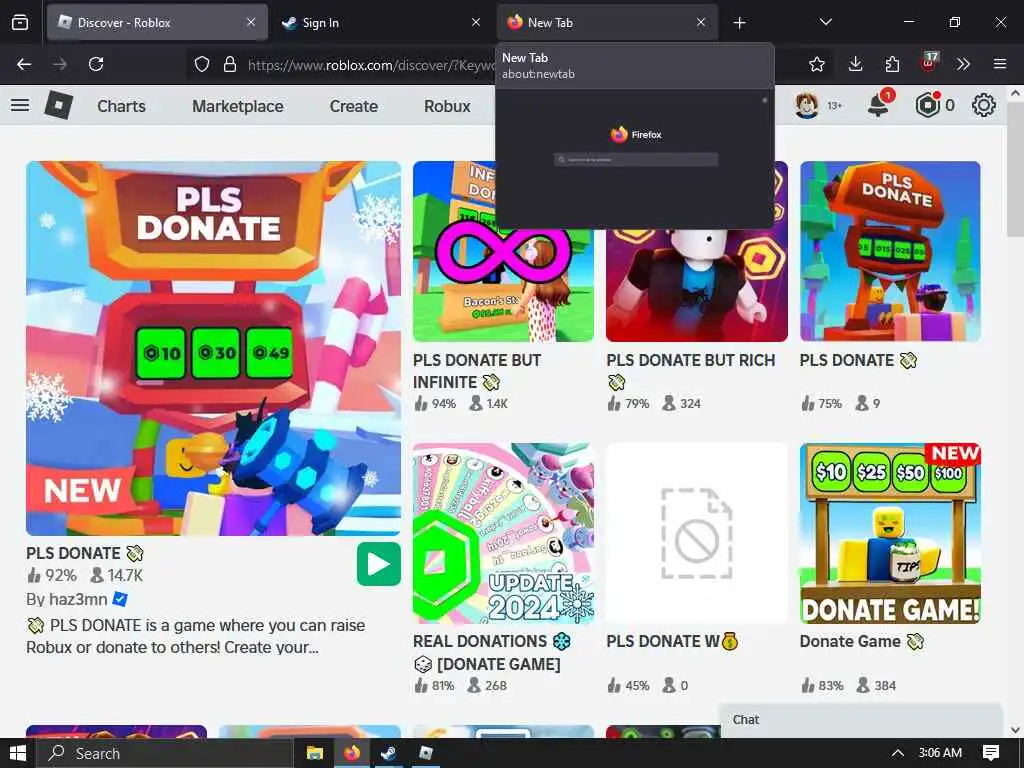This screenshot has height=768, width=1024.
Task: Show hidden system tray icons
Action: 898,753
